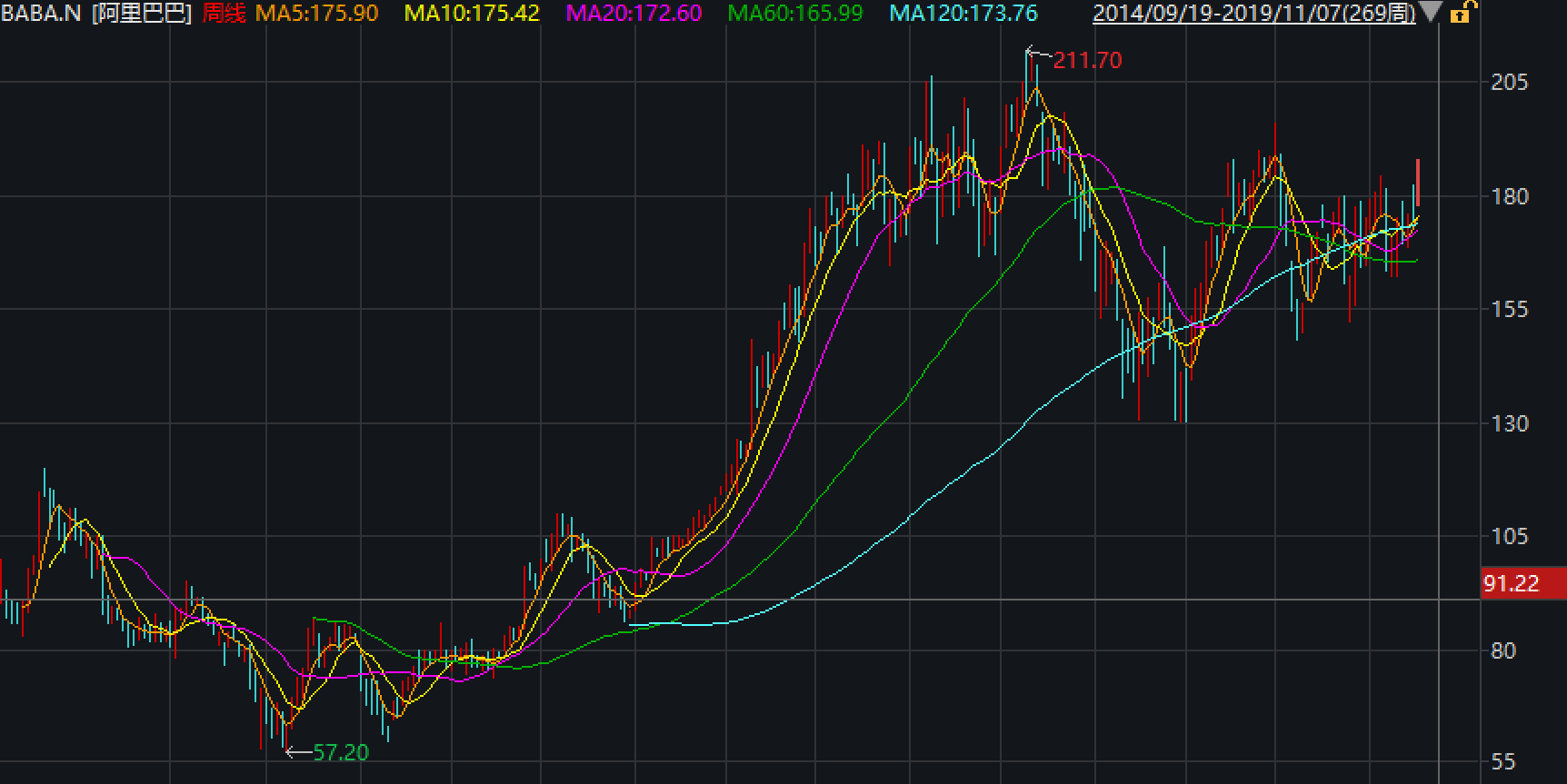Click the 55 price axis label

click(1503, 762)
